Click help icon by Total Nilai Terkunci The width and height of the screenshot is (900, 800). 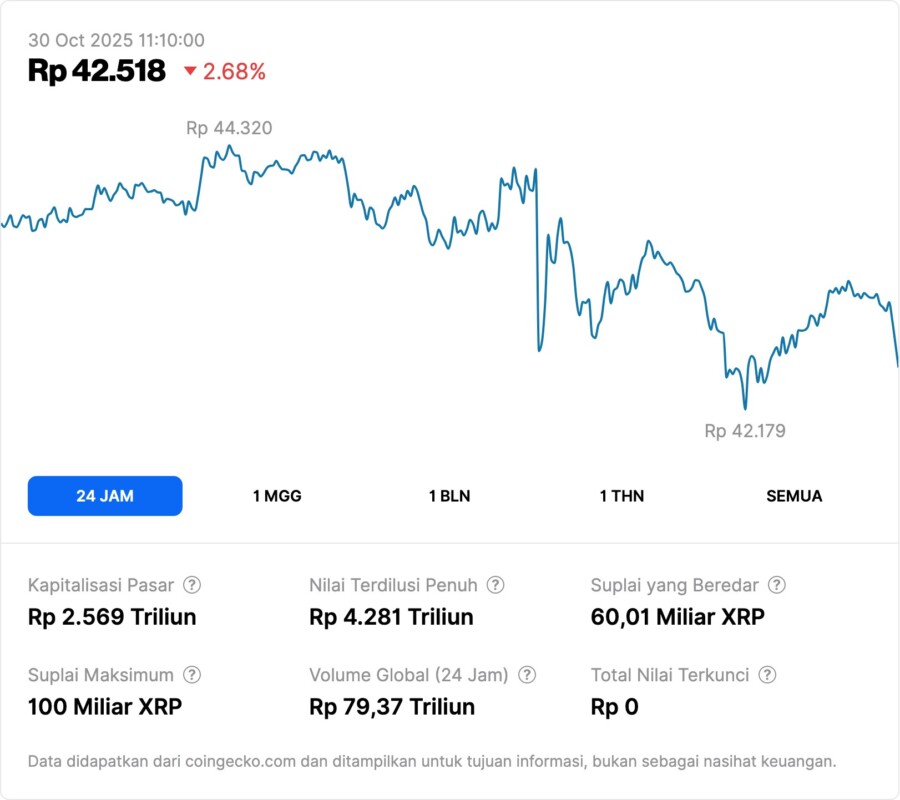[767, 675]
